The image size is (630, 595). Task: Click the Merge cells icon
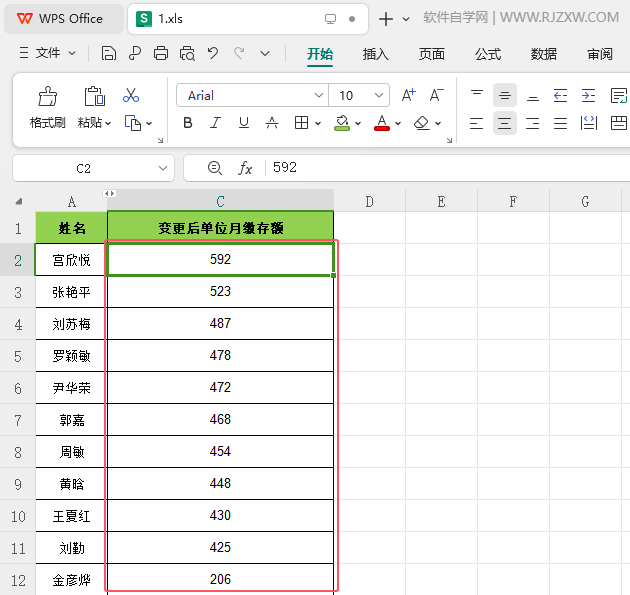619,123
